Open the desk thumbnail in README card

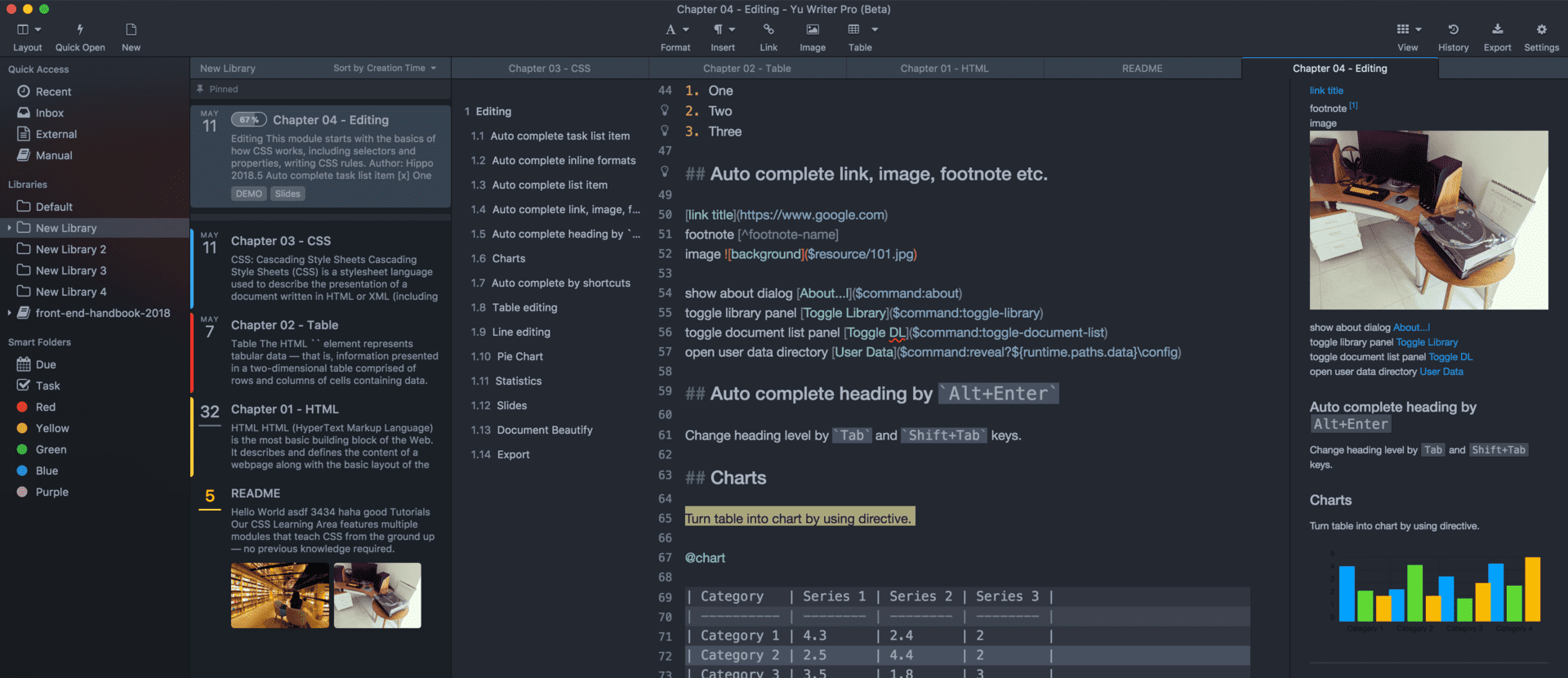coord(377,595)
